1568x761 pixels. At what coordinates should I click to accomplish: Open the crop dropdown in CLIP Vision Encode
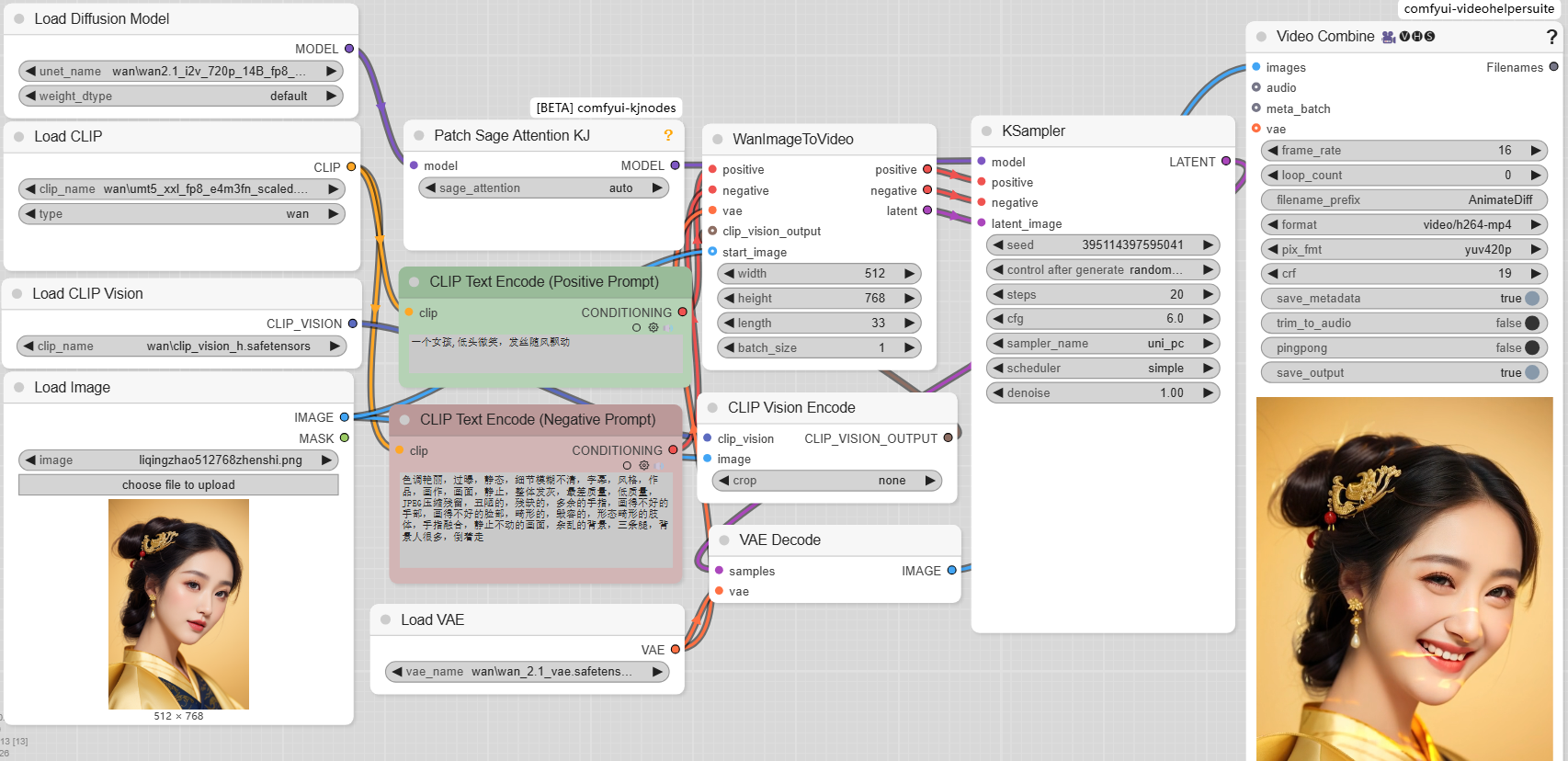[x=827, y=480]
